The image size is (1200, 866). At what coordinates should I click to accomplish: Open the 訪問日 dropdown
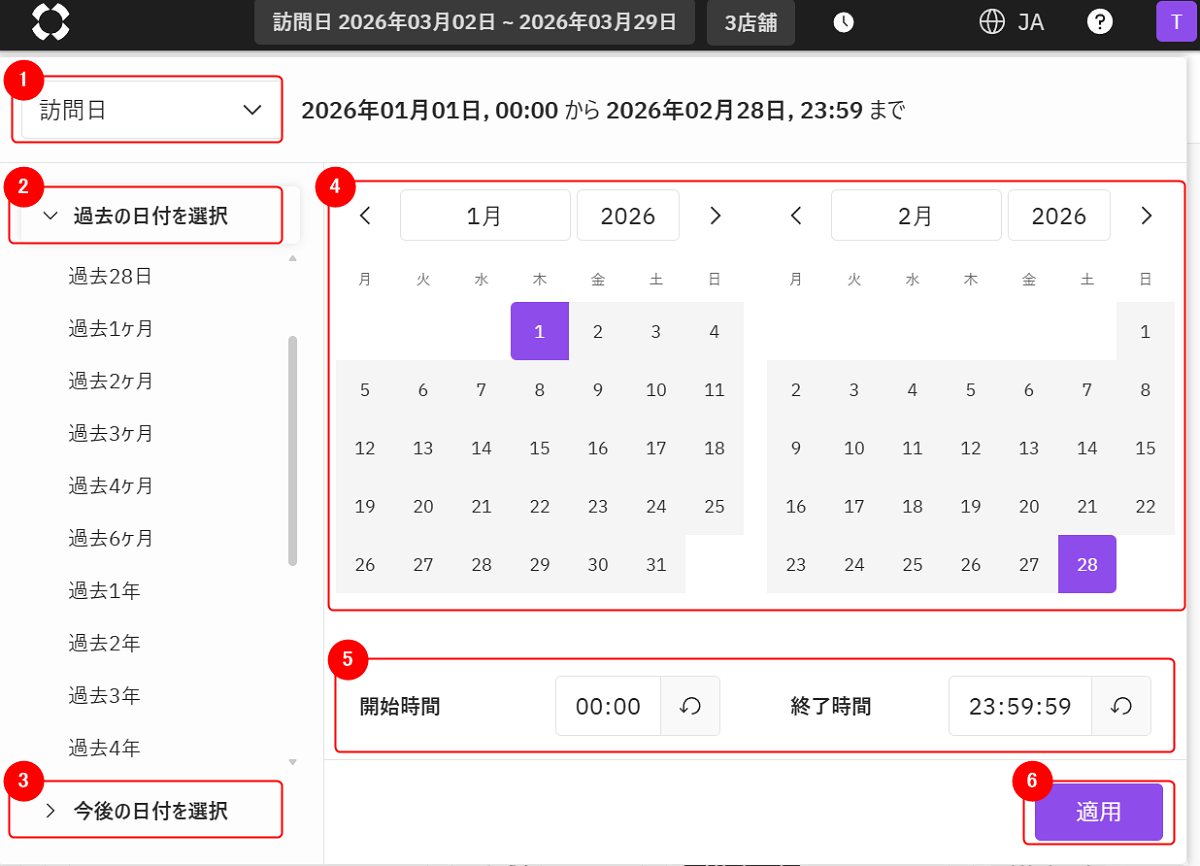coord(150,110)
